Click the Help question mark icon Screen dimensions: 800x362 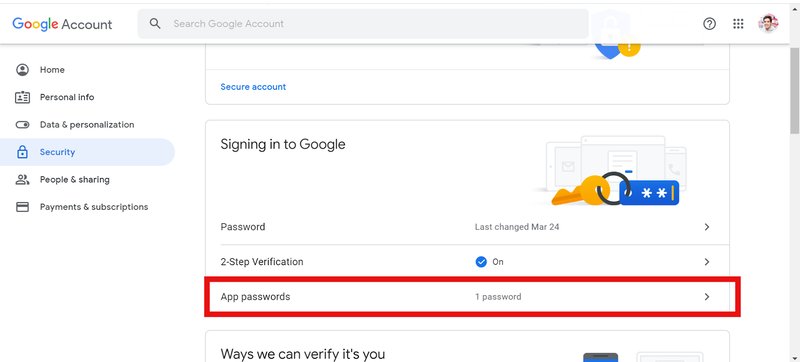709,23
